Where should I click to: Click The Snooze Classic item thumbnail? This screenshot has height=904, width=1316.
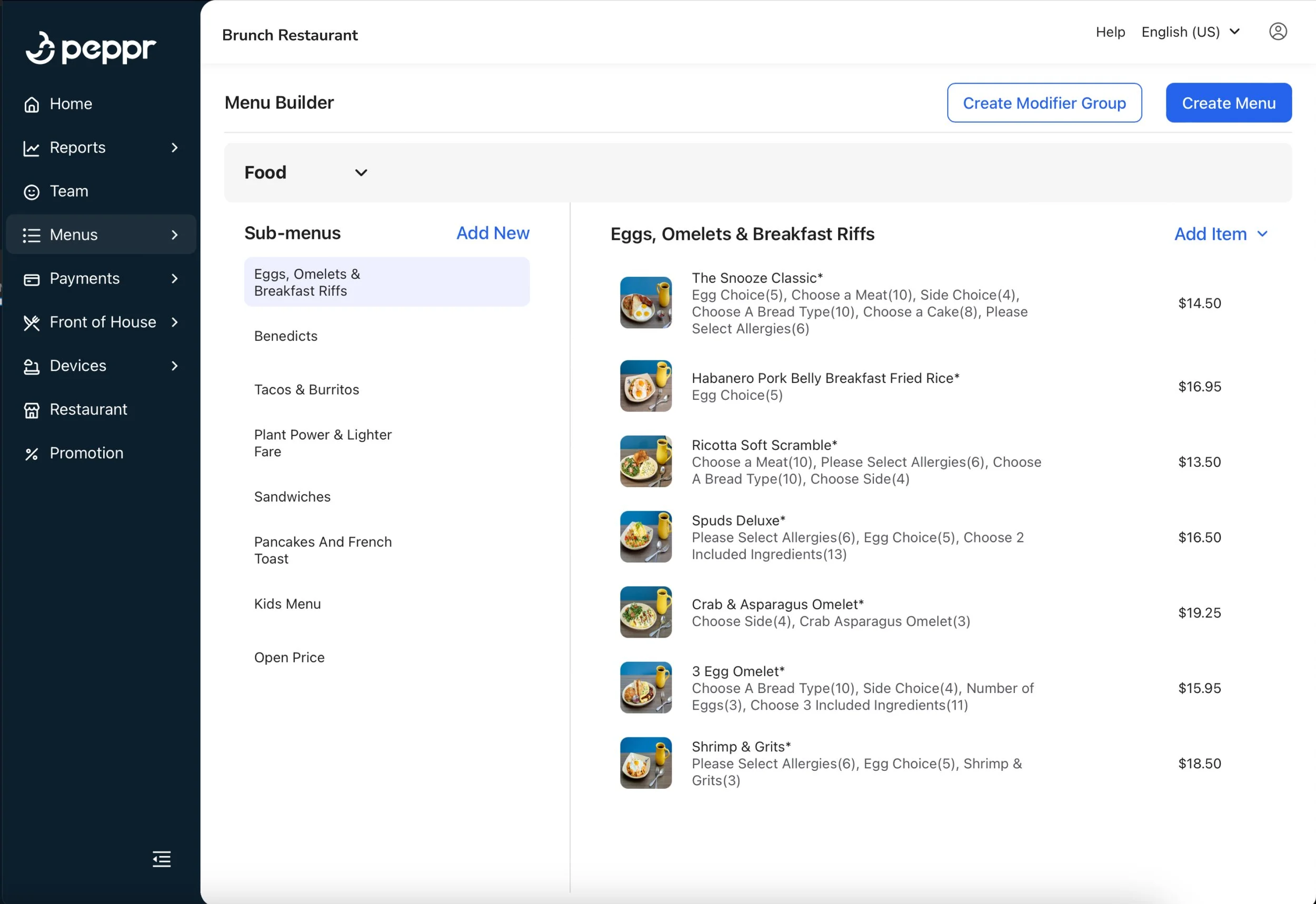pyautogui.click(x=645, y=303)
